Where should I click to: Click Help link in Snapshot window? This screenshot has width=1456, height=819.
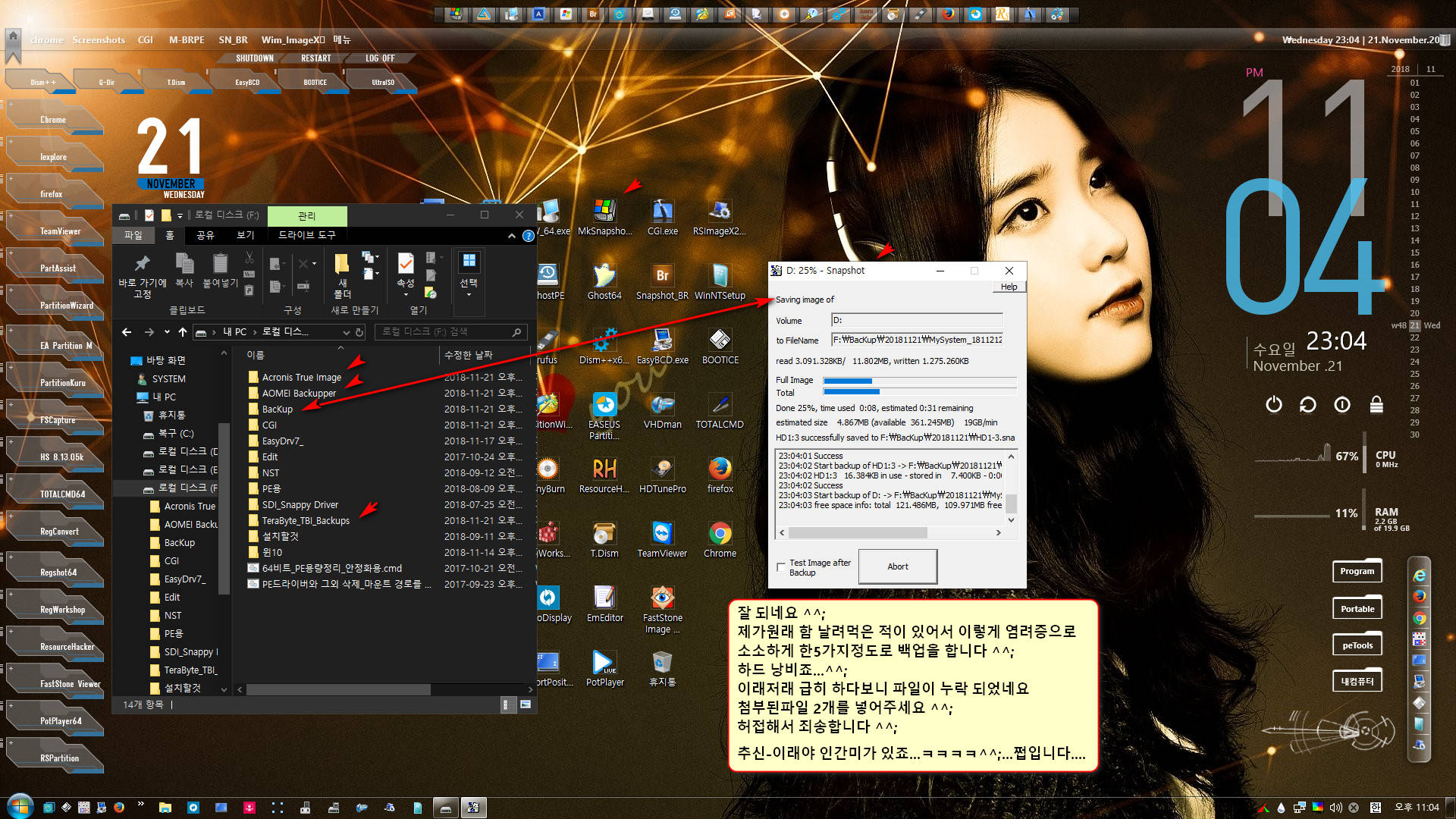tap(1009, 287)
